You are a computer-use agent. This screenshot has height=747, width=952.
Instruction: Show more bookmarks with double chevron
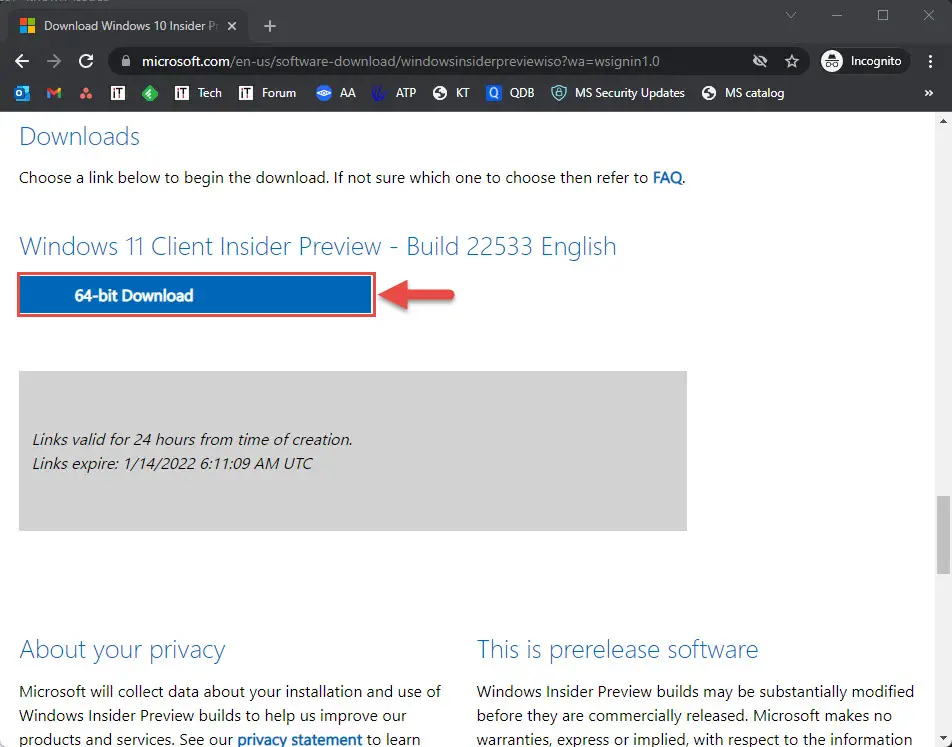(928, 93)
